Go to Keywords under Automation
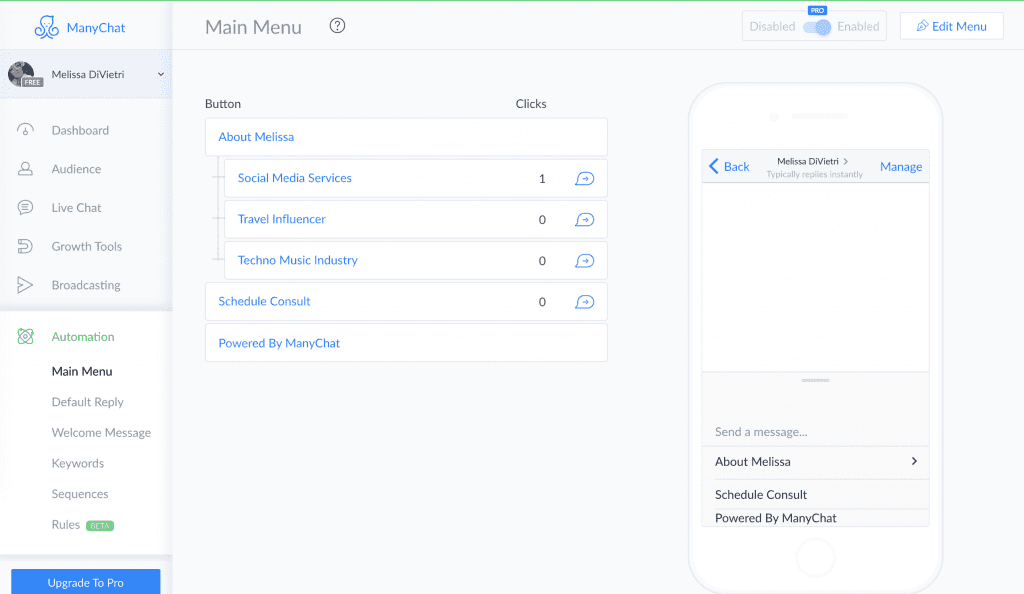Screen dimensions: 1024x594 pyautogui.click(x=77, y=463)
